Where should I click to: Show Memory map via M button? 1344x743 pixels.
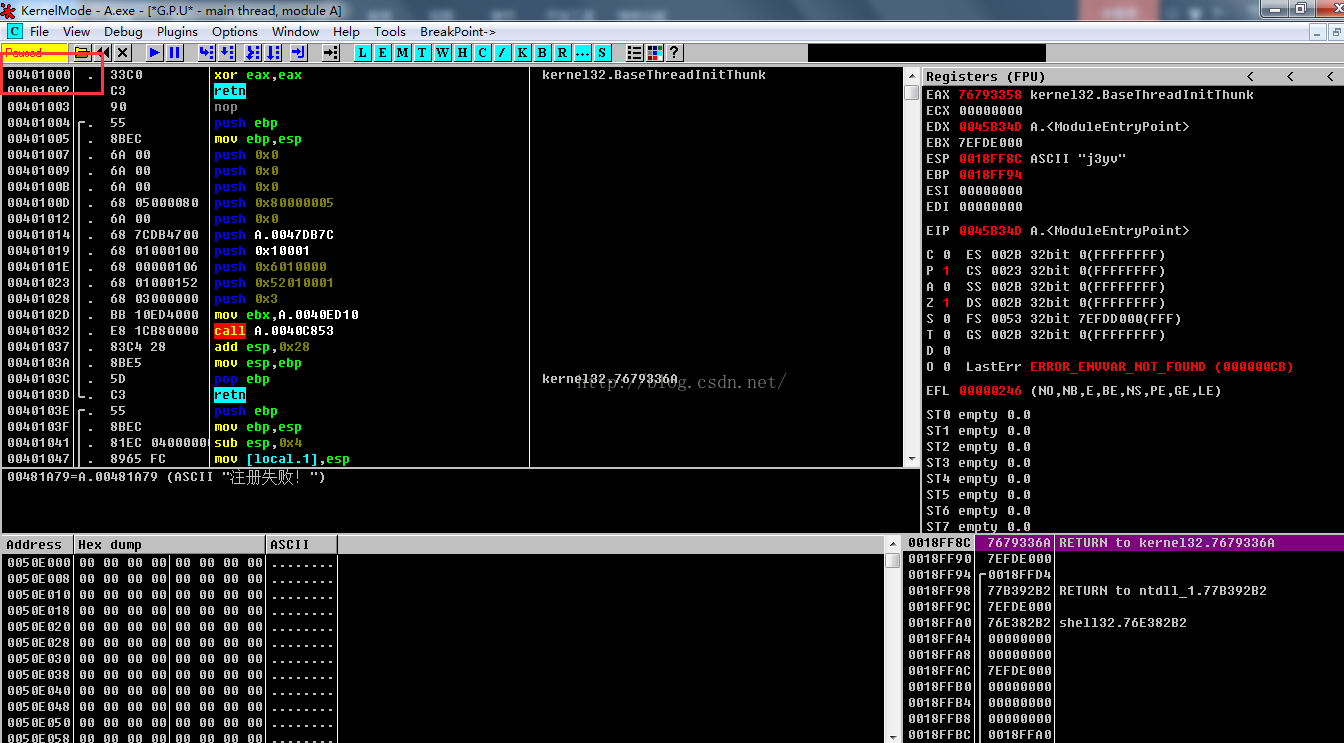pos(402,52)
